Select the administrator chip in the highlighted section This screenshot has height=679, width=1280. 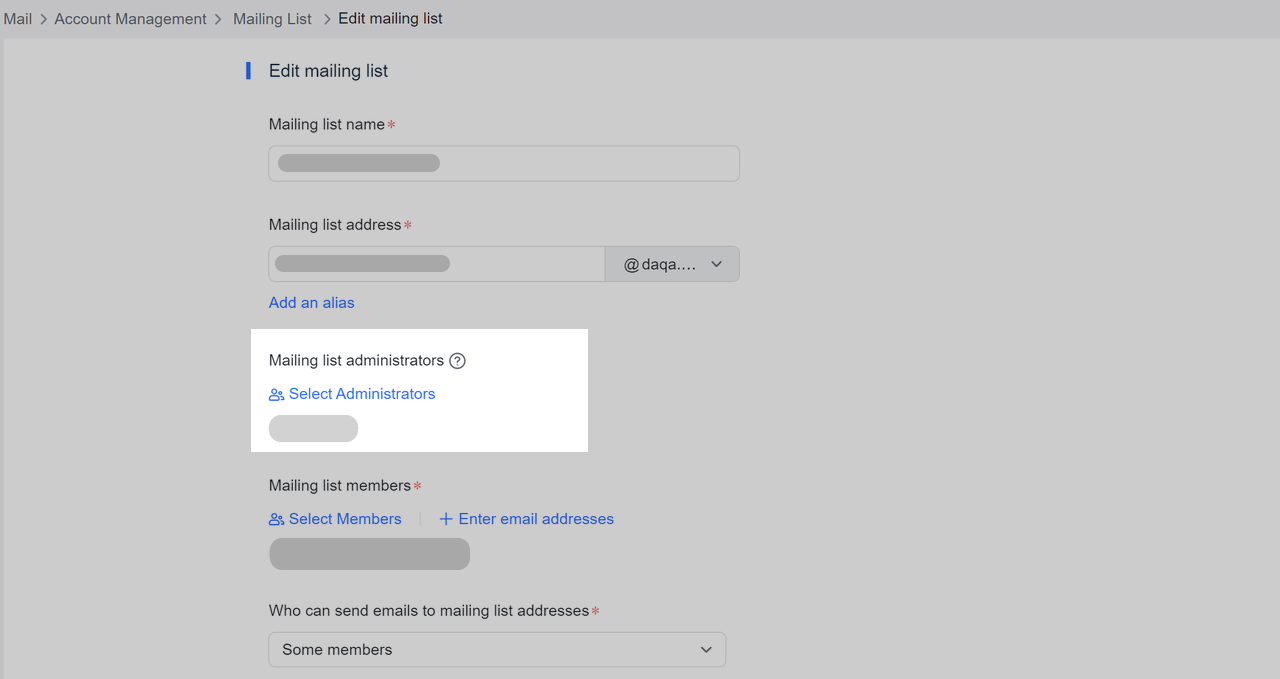point(313,428)
